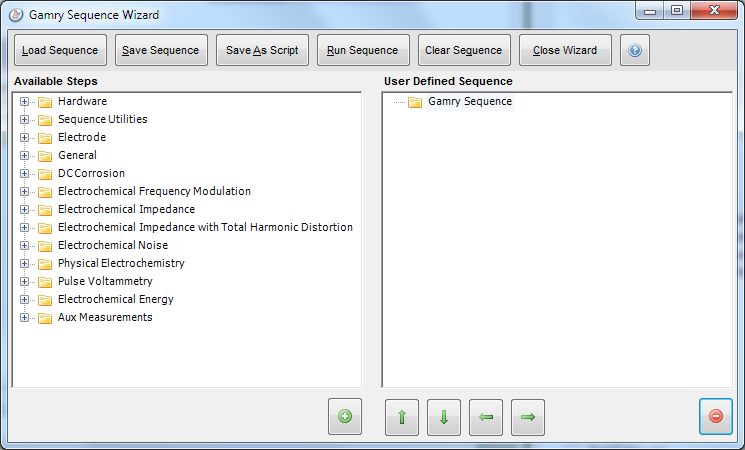Image resolution: width=745 pixels, height=450 pixels.
Task: Select the Gamry Sequence root label
Action: point(470,102)
